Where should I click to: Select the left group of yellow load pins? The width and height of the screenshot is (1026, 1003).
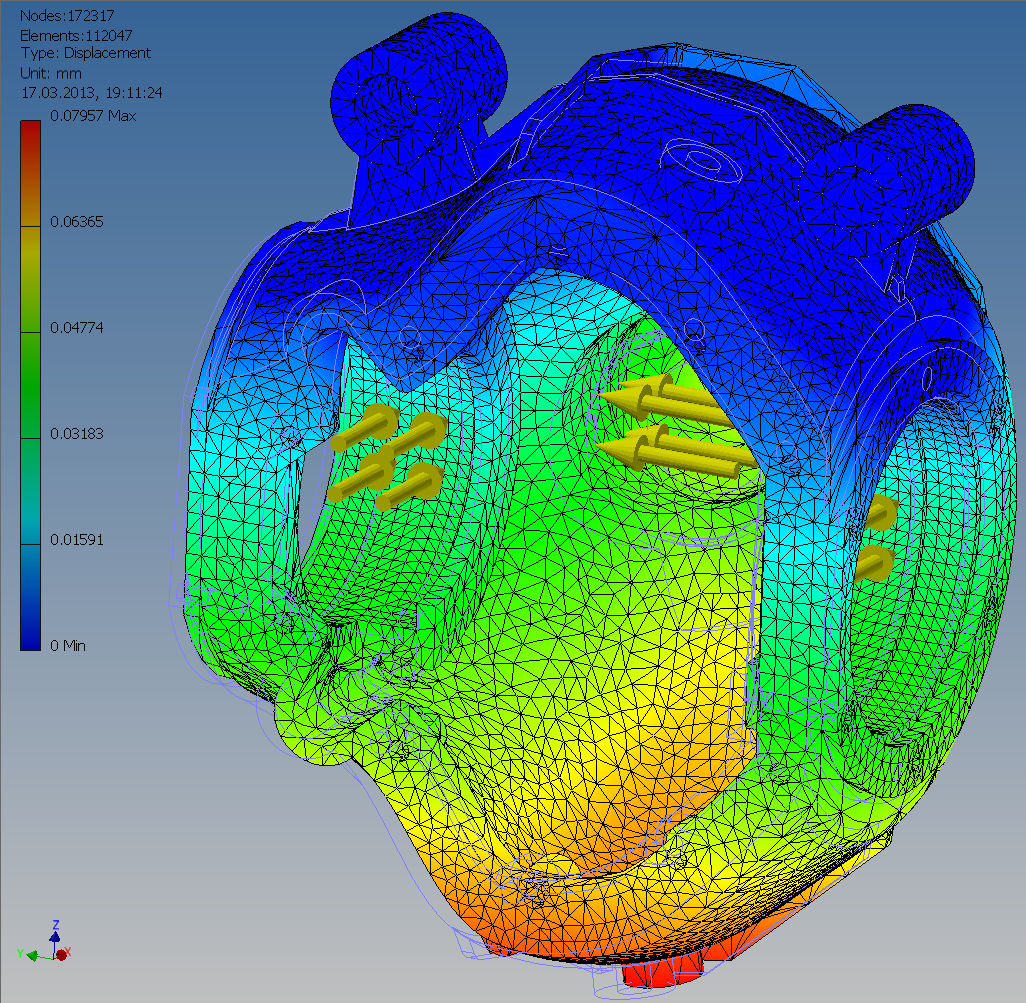coord(388,455)
